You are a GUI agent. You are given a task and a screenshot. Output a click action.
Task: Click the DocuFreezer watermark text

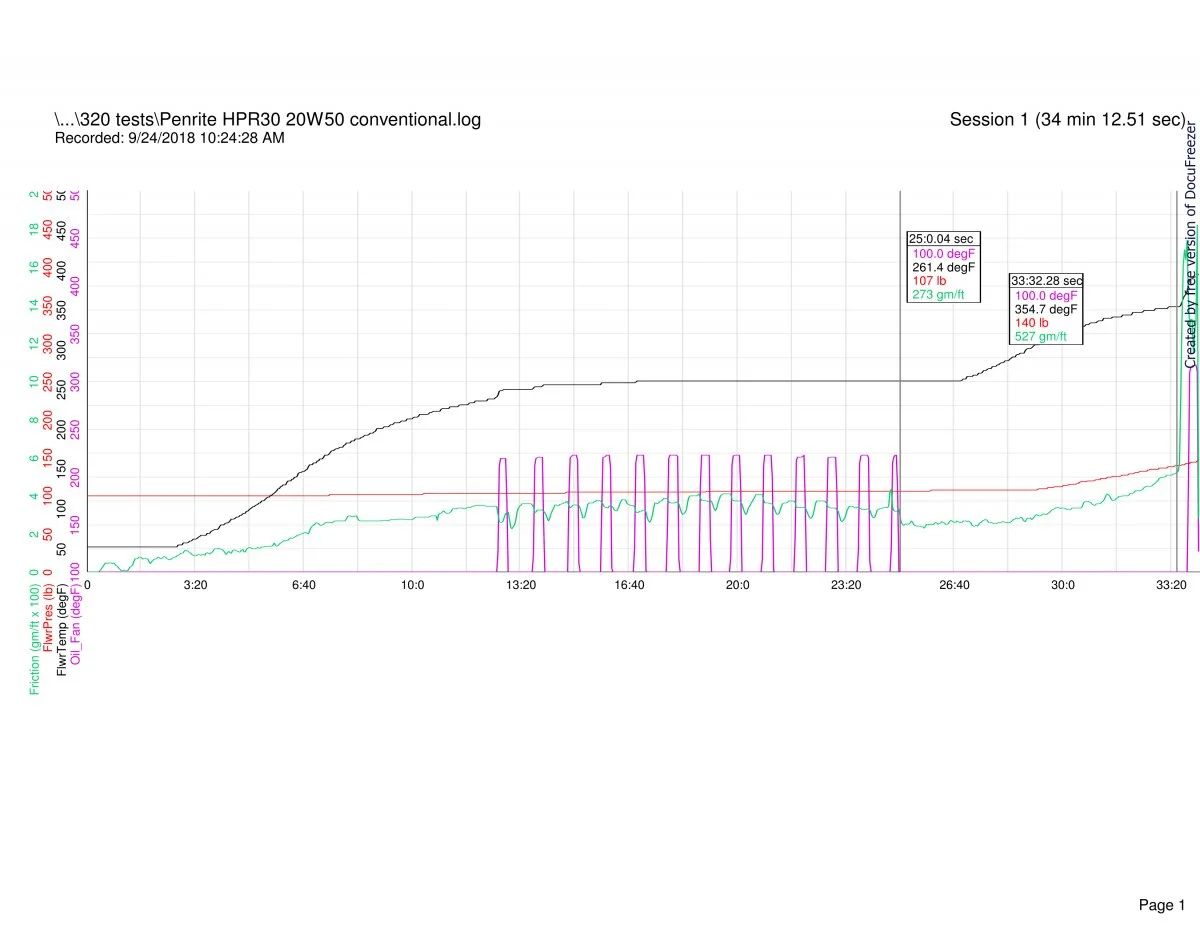coord(1190,245)
